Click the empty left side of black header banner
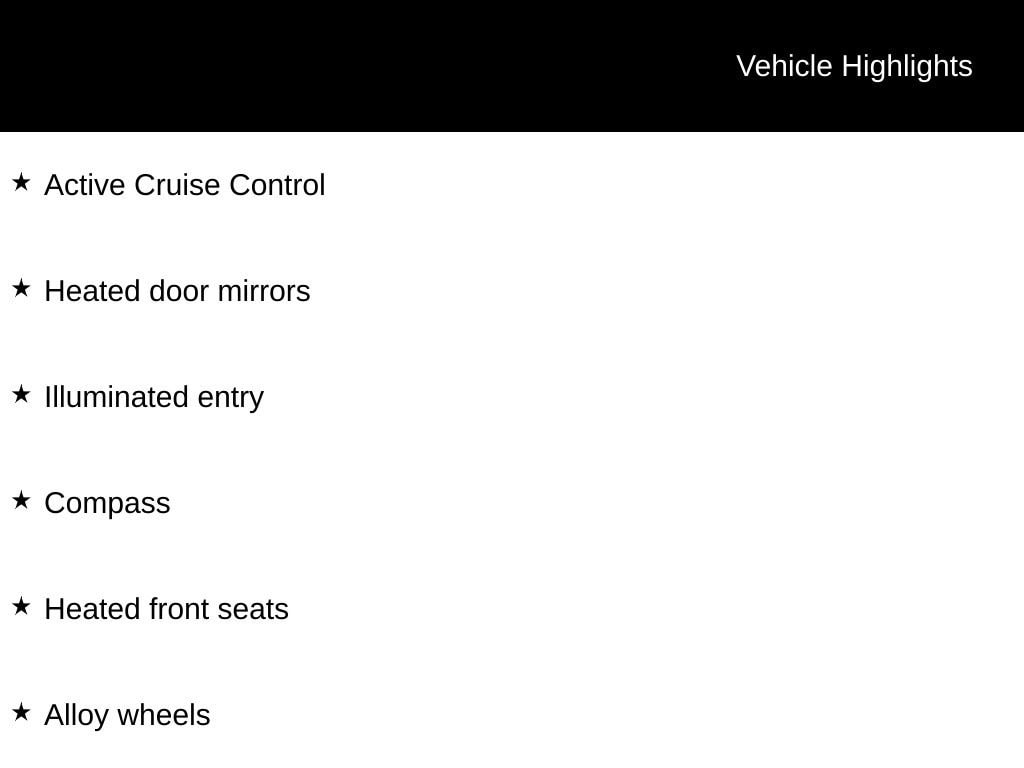The image size is (1024, 768). 300,66
